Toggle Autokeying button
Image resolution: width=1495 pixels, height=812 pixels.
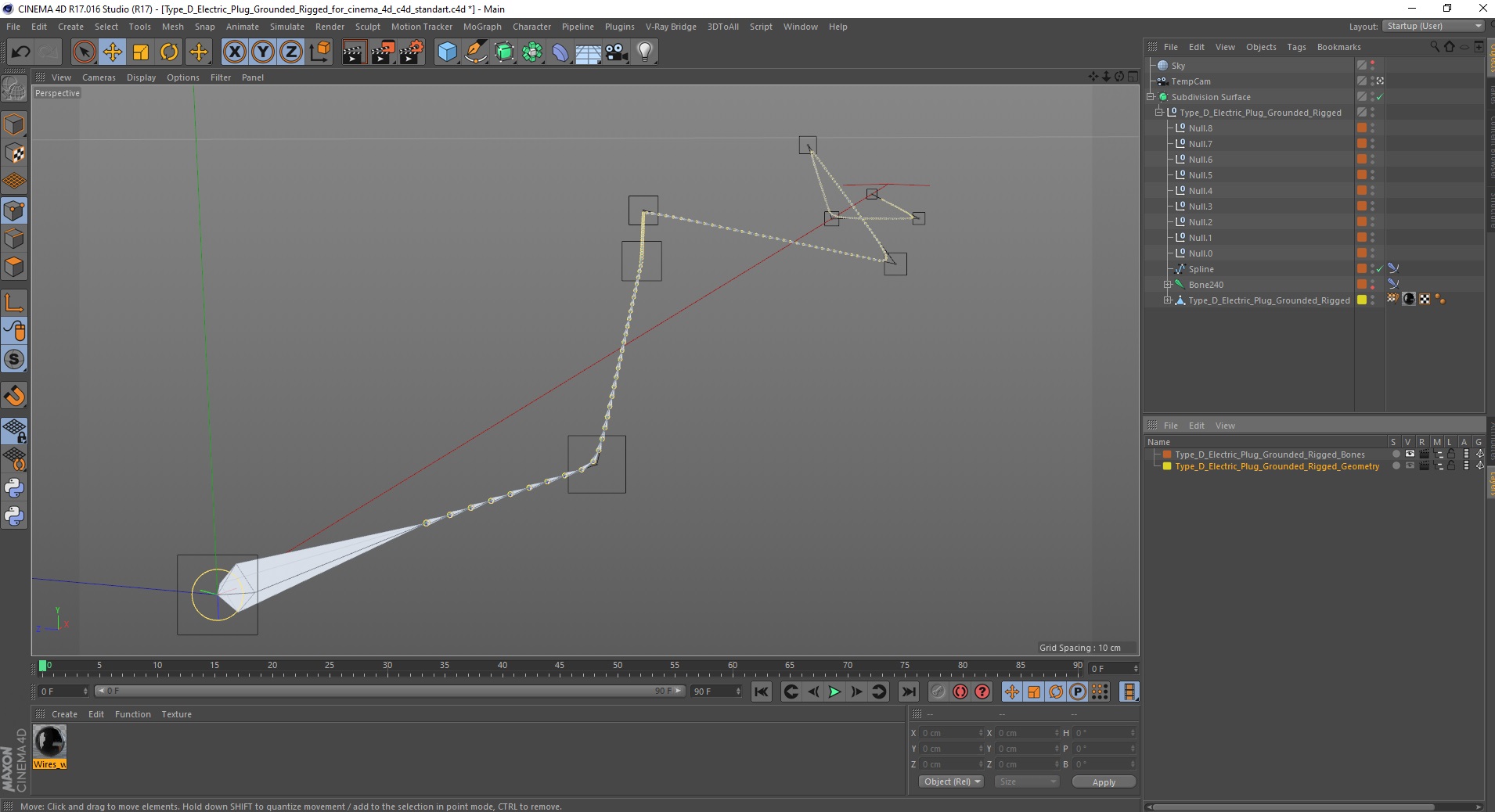click(x=960, y=692)
